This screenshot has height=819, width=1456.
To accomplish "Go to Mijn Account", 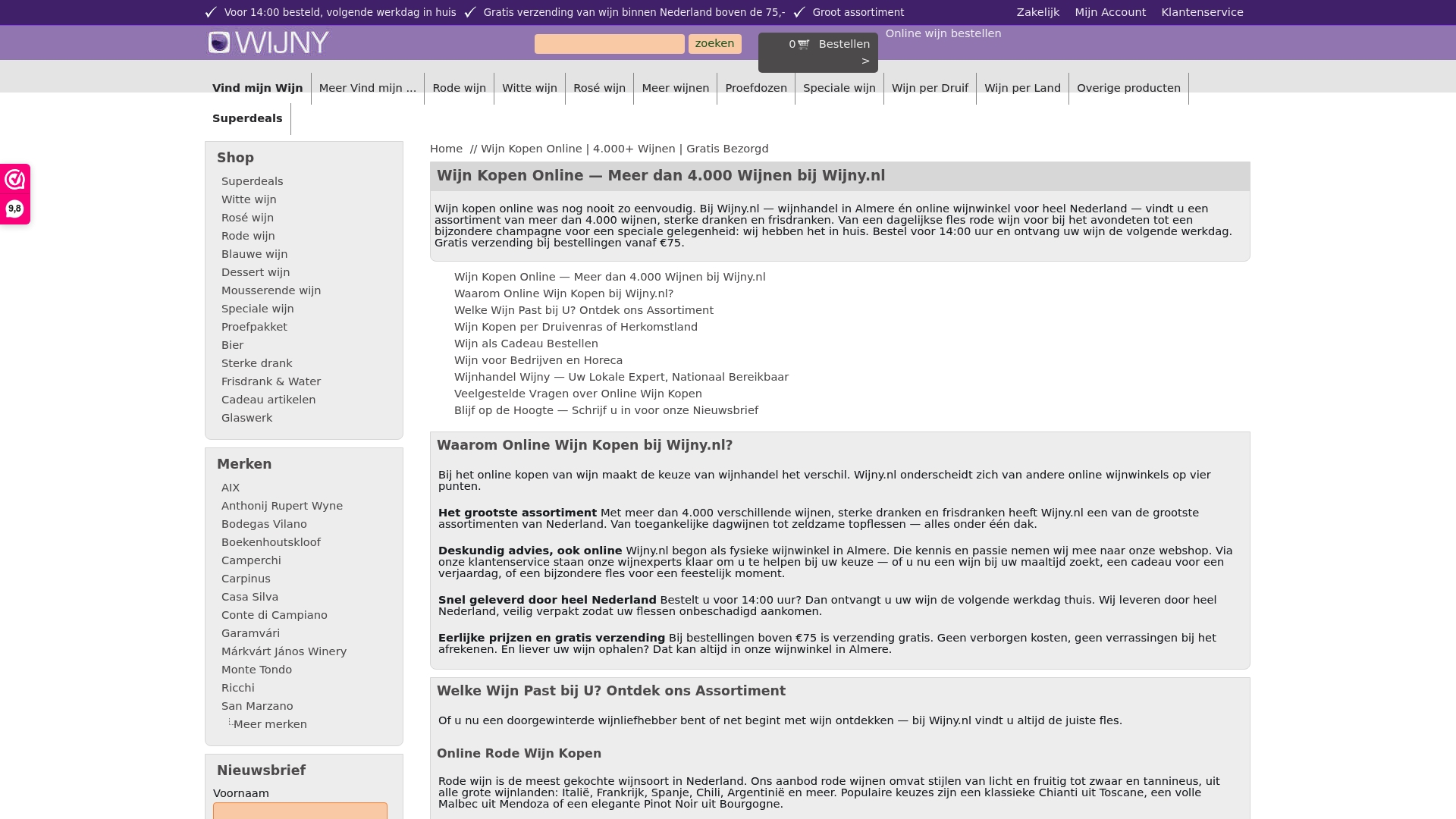I will pyautogui.click(x=1110, y=12).
